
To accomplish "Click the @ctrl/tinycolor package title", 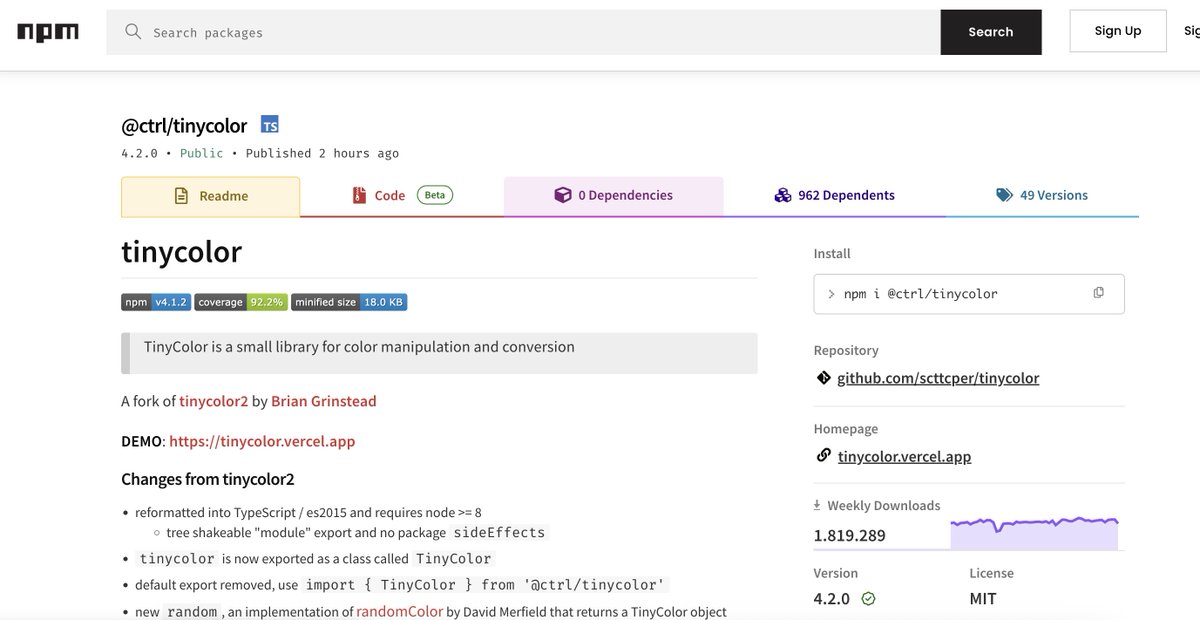I will 184,126.
